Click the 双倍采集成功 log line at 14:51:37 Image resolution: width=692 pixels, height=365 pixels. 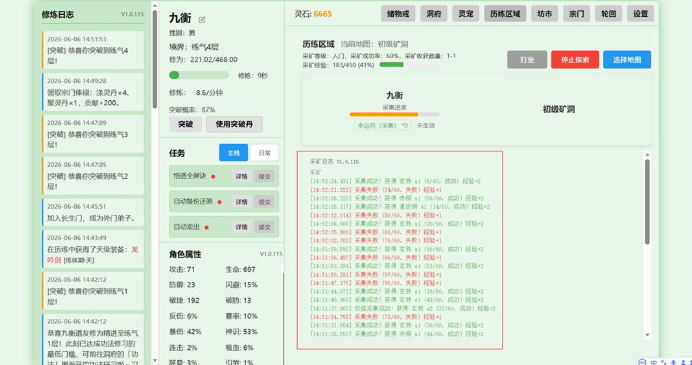[402, 309]
